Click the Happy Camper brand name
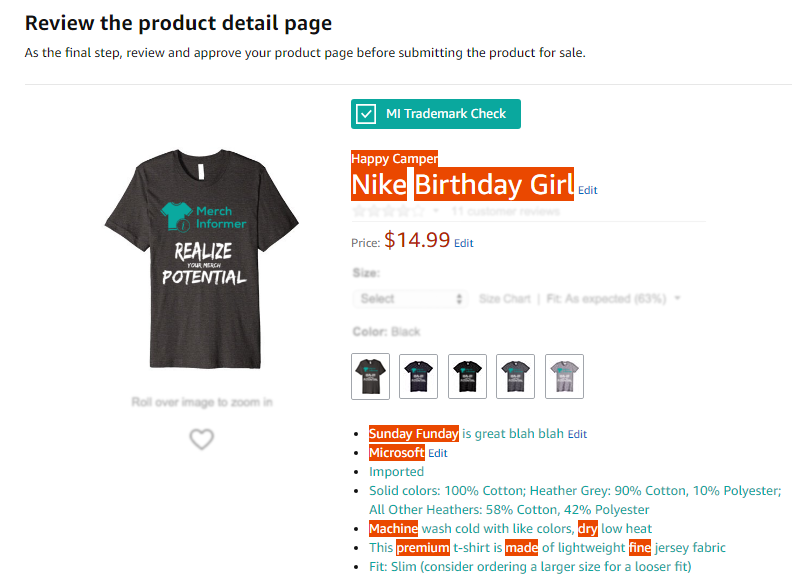Viewport: 792px width, 583px height. pos(394,159)
